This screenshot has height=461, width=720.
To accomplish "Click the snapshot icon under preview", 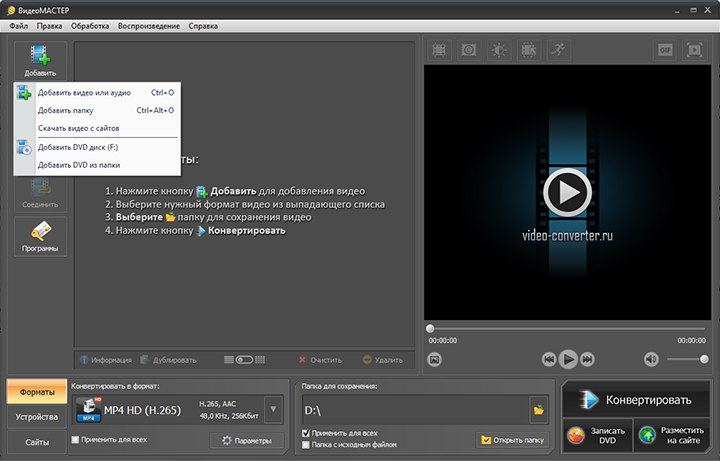I will (x=434, y=359).
